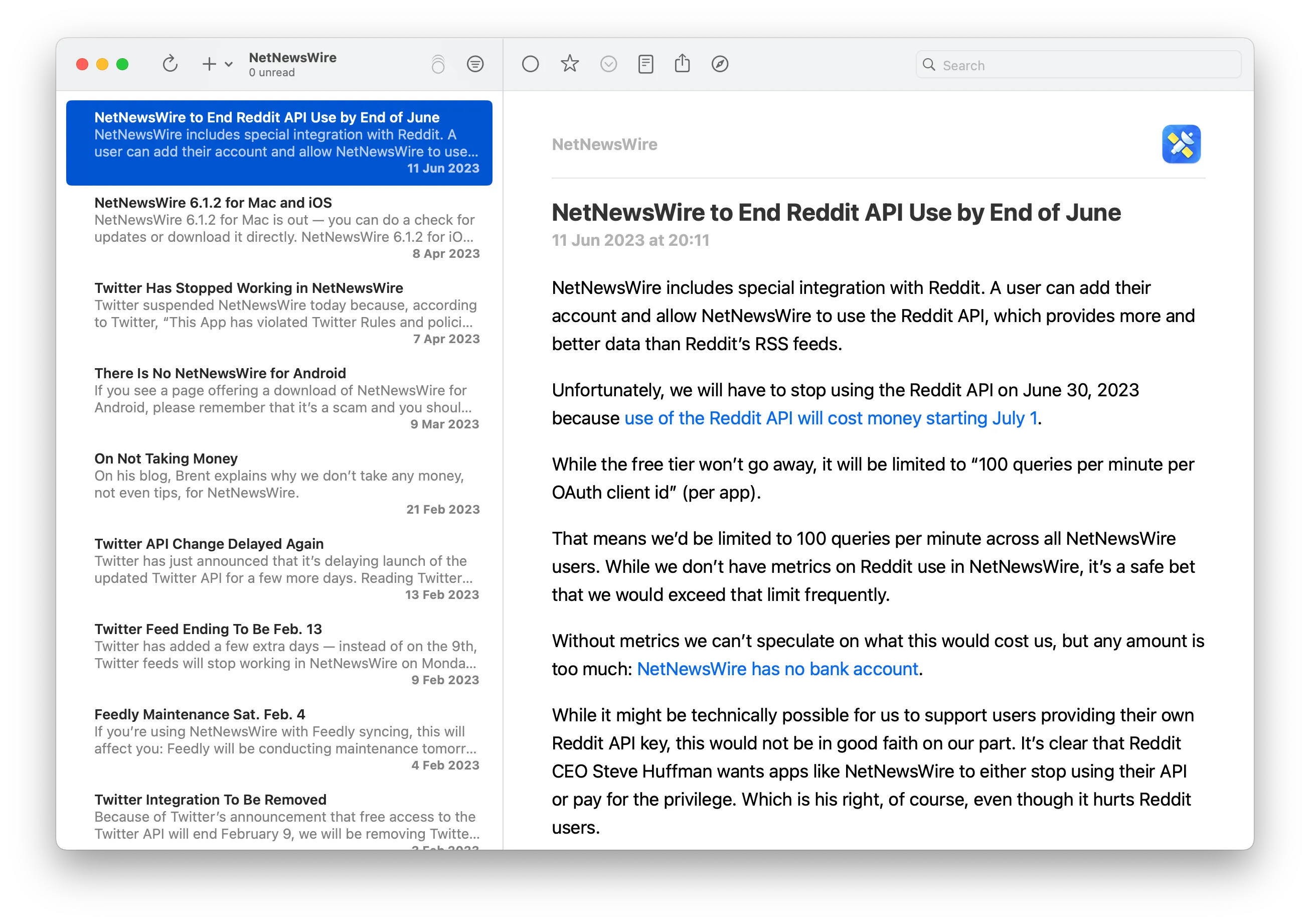
Task: Go to next unread with chevron icon
Action: [x=608, y=64]
